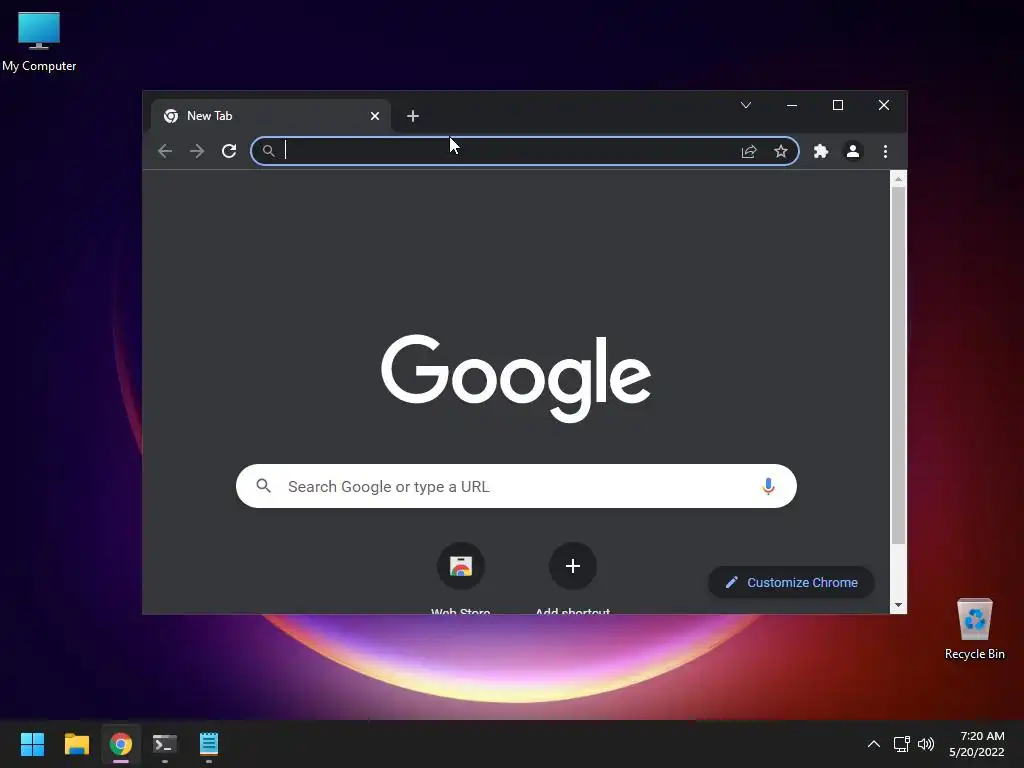Screen dimensions: 1024x768
Task: Reload the page with the refresh icon
Action: pyautogui.click(x=229, y=152)
